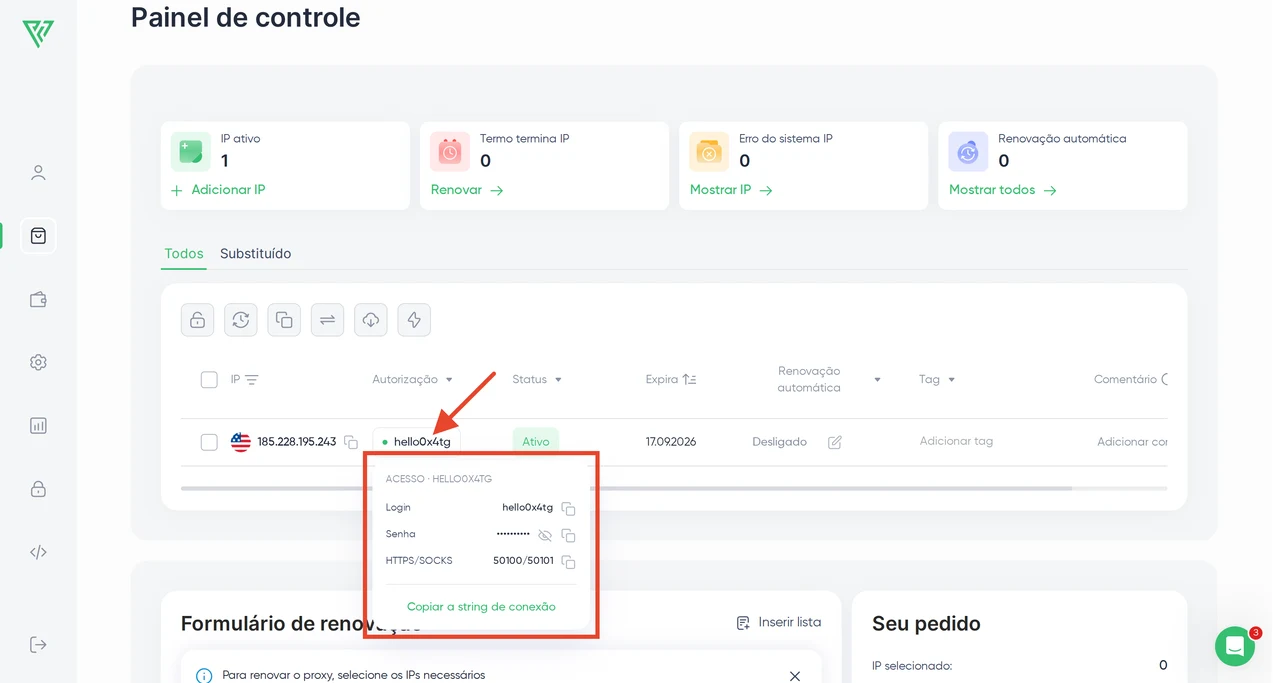Click the Termo termina IP alarm icon

pyautogui.click(x=450, y=152)
